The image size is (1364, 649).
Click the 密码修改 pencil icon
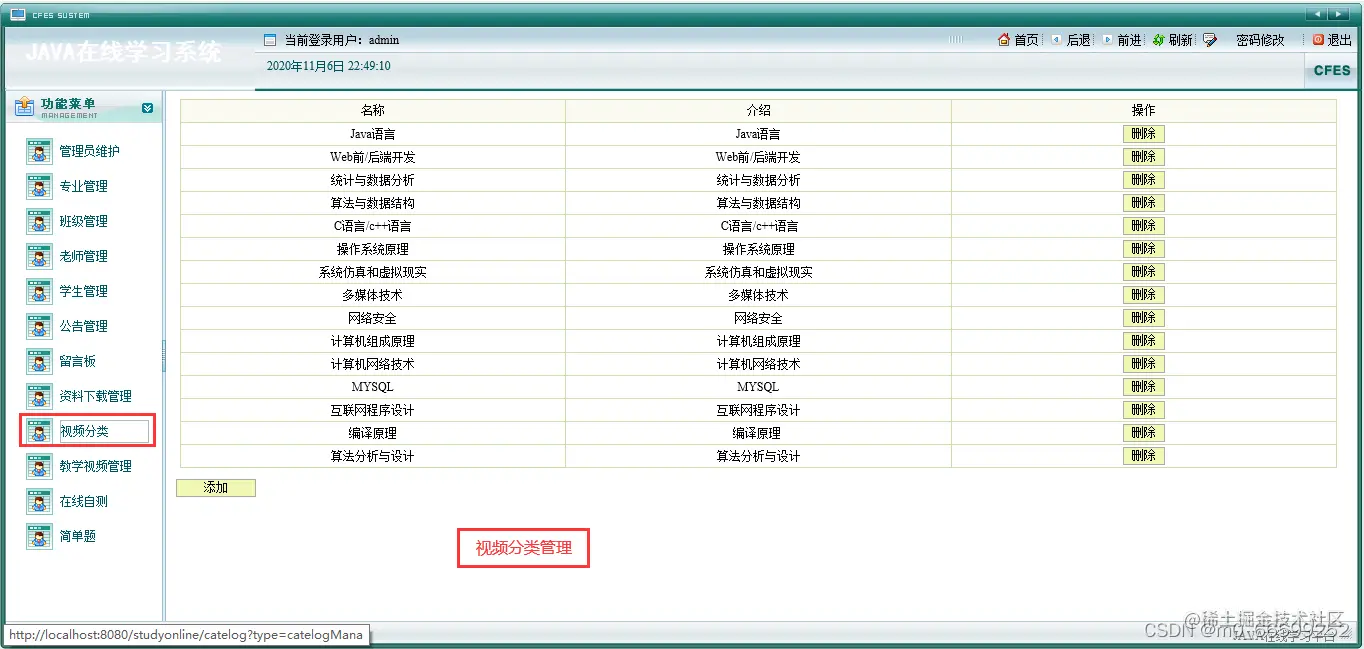coord(1210,40)
